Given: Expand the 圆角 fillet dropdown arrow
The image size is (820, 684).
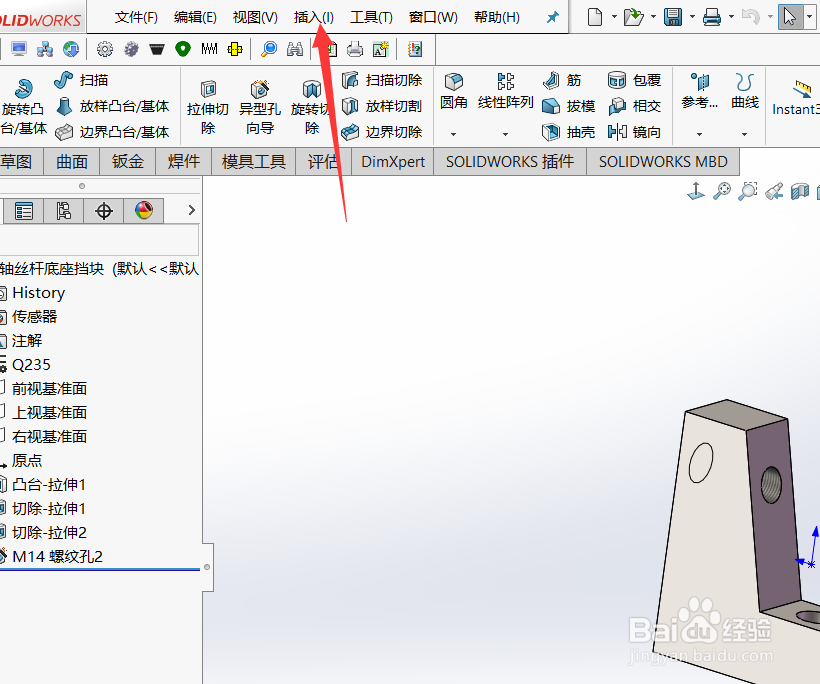Looking at the screenshot, I should pyautogui.click(x=453, y=134).
